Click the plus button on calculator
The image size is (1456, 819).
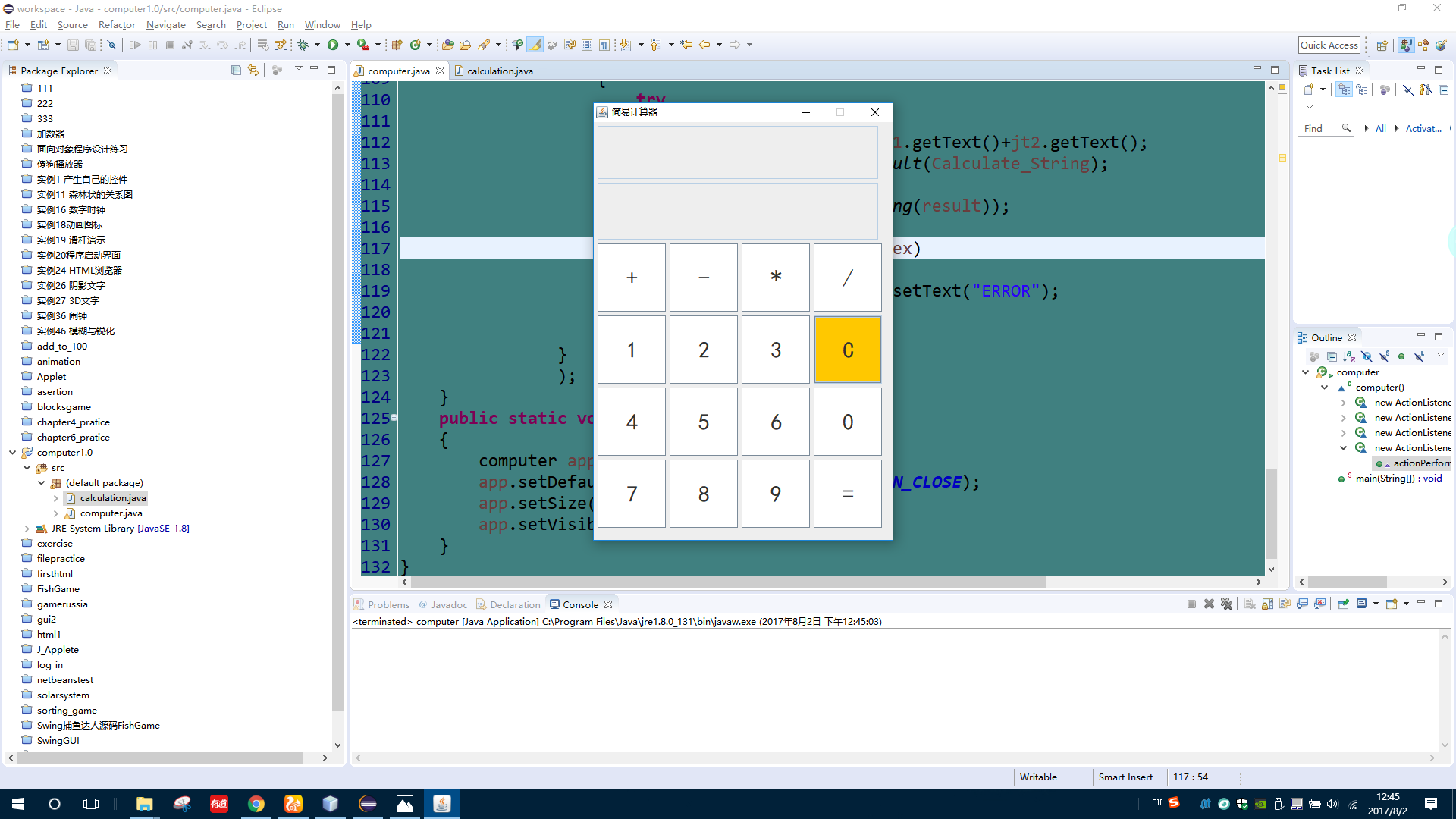coord(632,278)
